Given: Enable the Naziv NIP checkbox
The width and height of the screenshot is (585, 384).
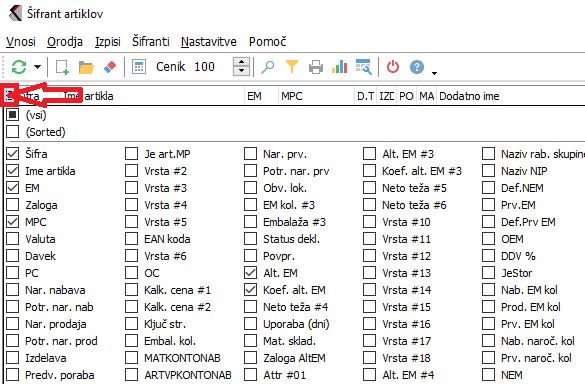Looking at the screenshot, I should [488, 171].
